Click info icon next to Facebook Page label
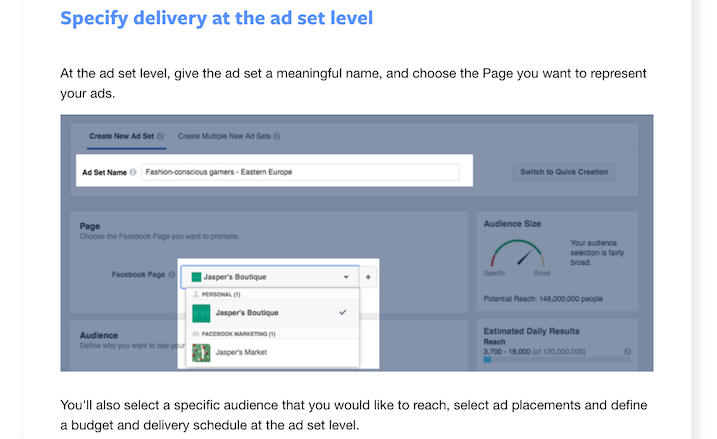The image size is (717, 439). click(x=171, y=275)
